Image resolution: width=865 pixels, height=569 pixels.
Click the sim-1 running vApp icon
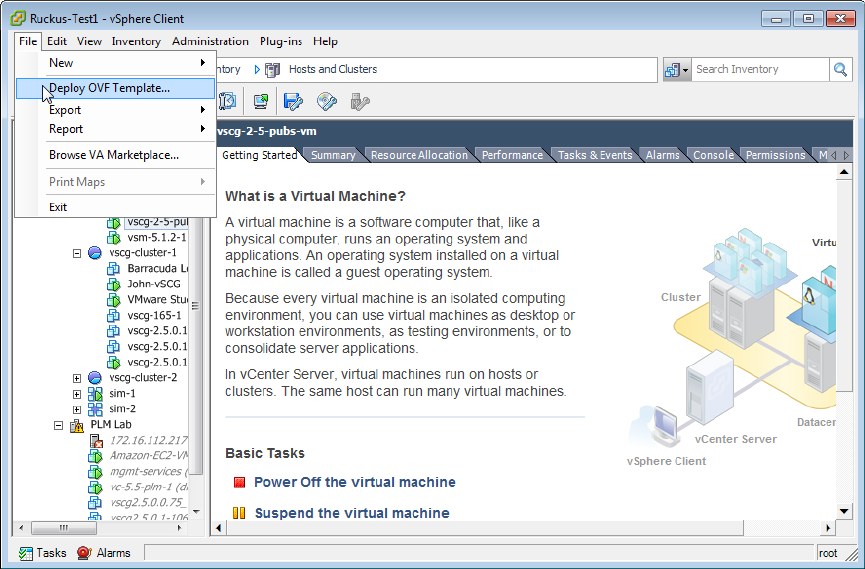[95, 393]
